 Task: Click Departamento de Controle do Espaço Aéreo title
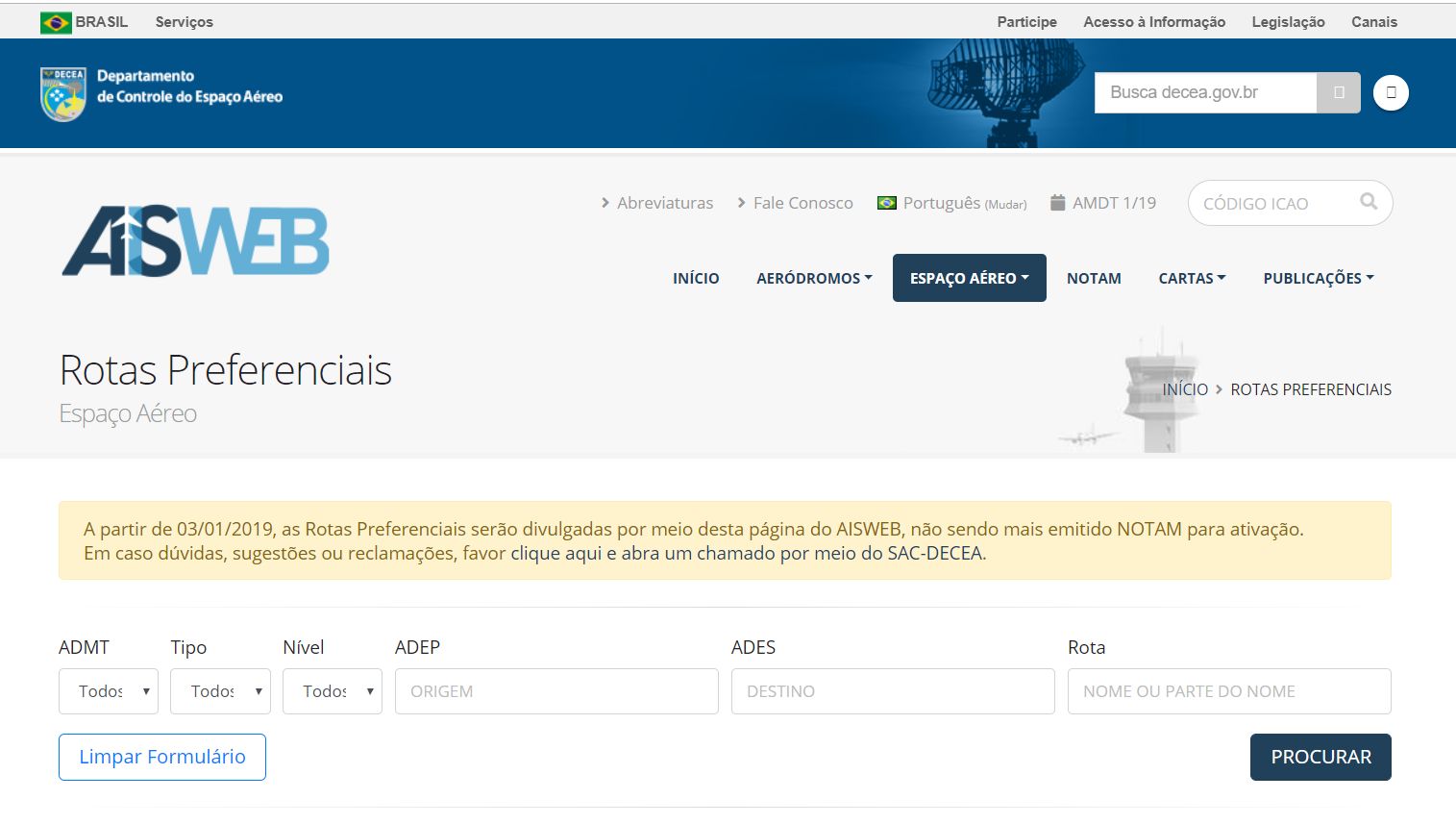(189, 87)
